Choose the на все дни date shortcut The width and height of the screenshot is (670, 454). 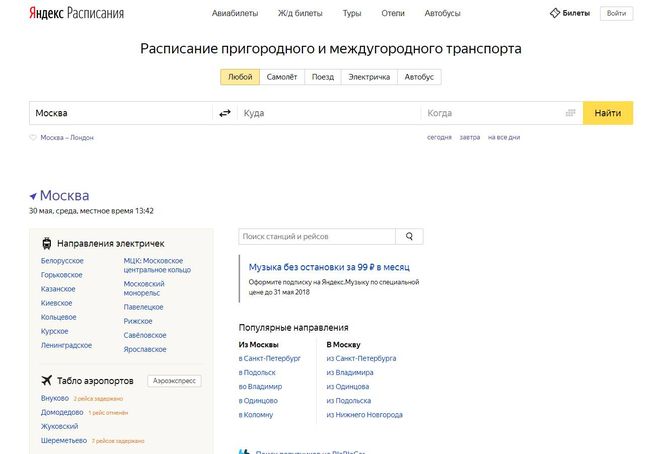click(x=504, y=137)
